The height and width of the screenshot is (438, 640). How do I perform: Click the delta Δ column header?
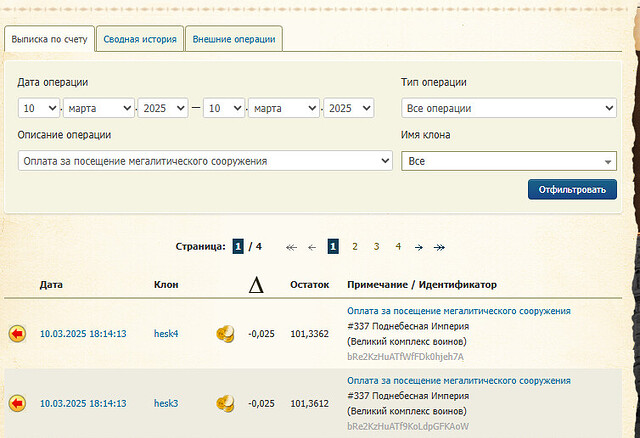point(256,285)
